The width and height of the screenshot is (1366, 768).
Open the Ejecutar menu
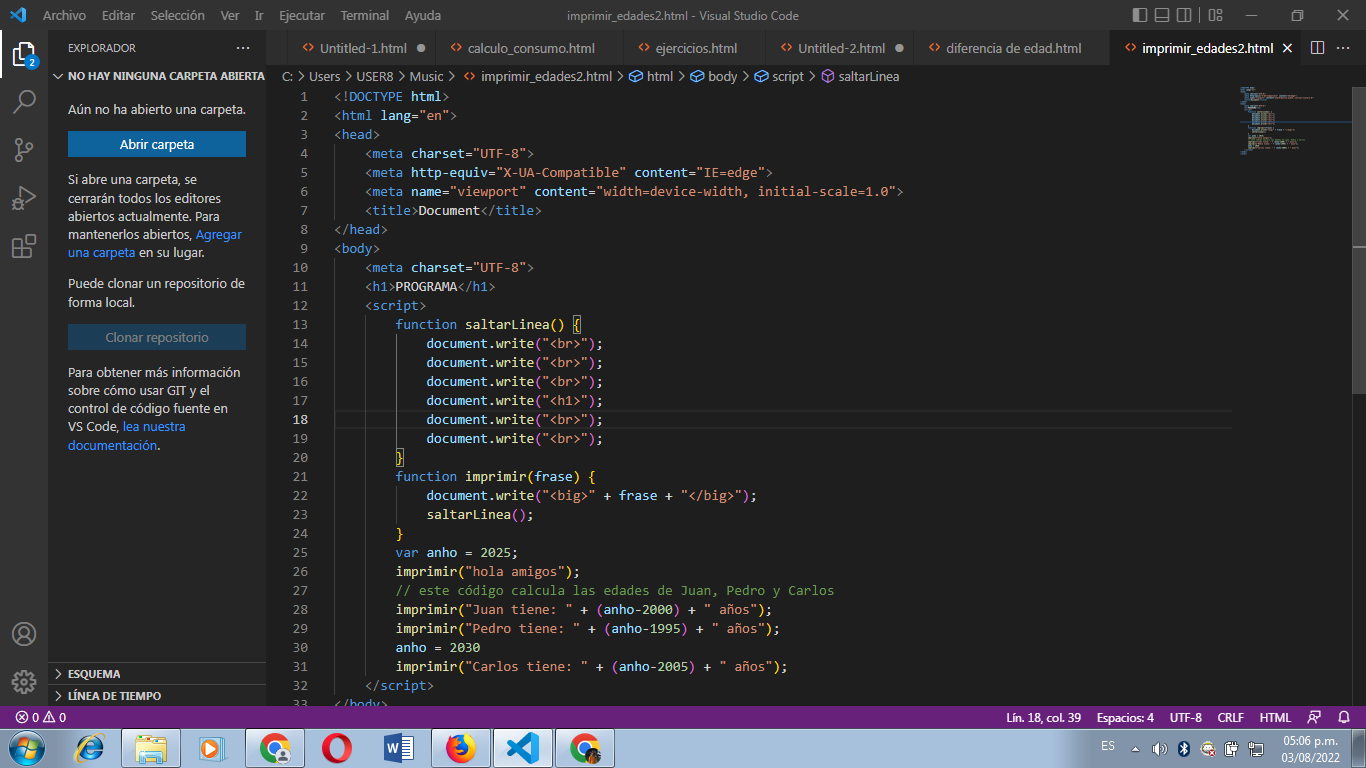tap(302, 16)
